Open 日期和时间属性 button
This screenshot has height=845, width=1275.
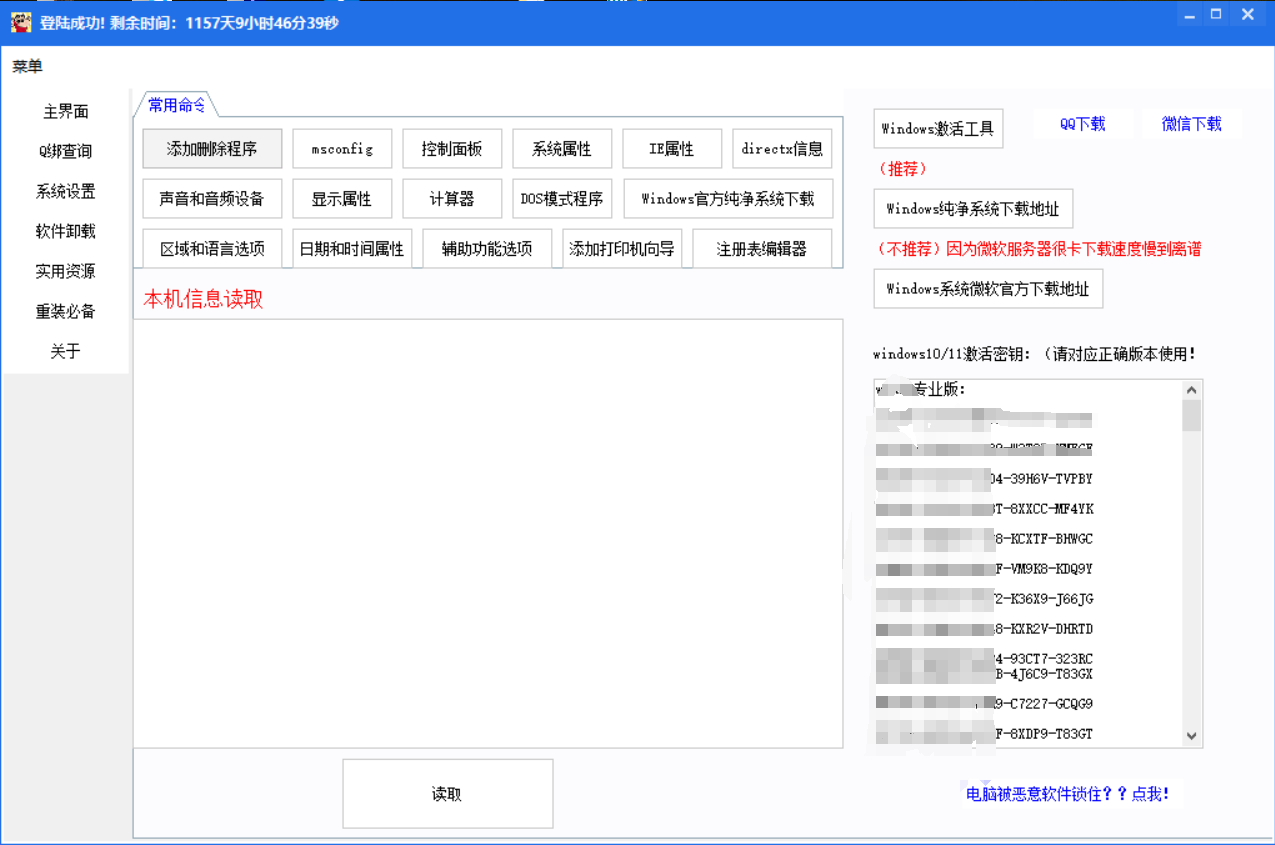coord(352,249)
